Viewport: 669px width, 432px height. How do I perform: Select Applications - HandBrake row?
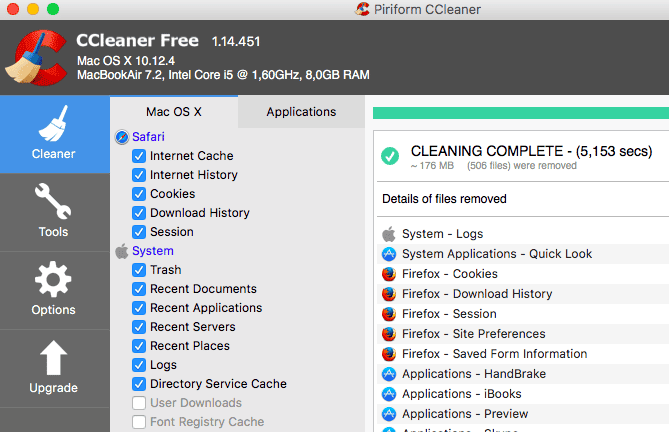[x=523, y=374]
